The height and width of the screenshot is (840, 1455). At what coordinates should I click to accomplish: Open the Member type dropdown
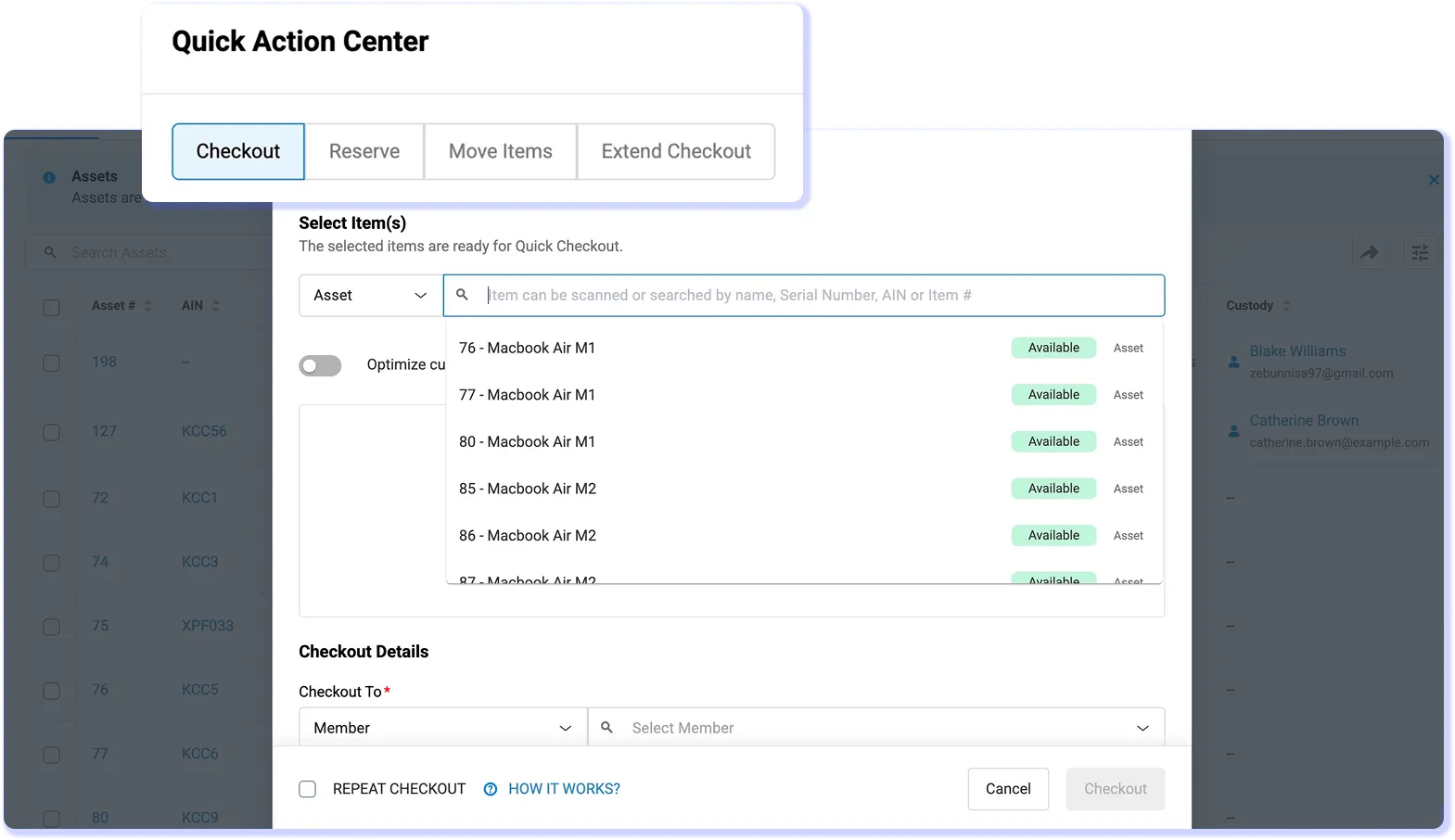(442, 728)
